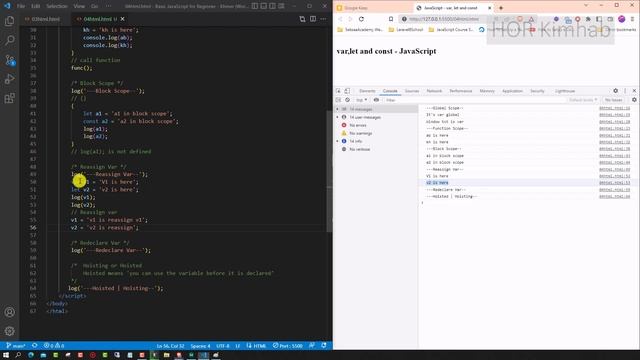The width and height of the screenshot is (640, 360).
Task: Click Windows Start button
Action: [x=6, y=355]
